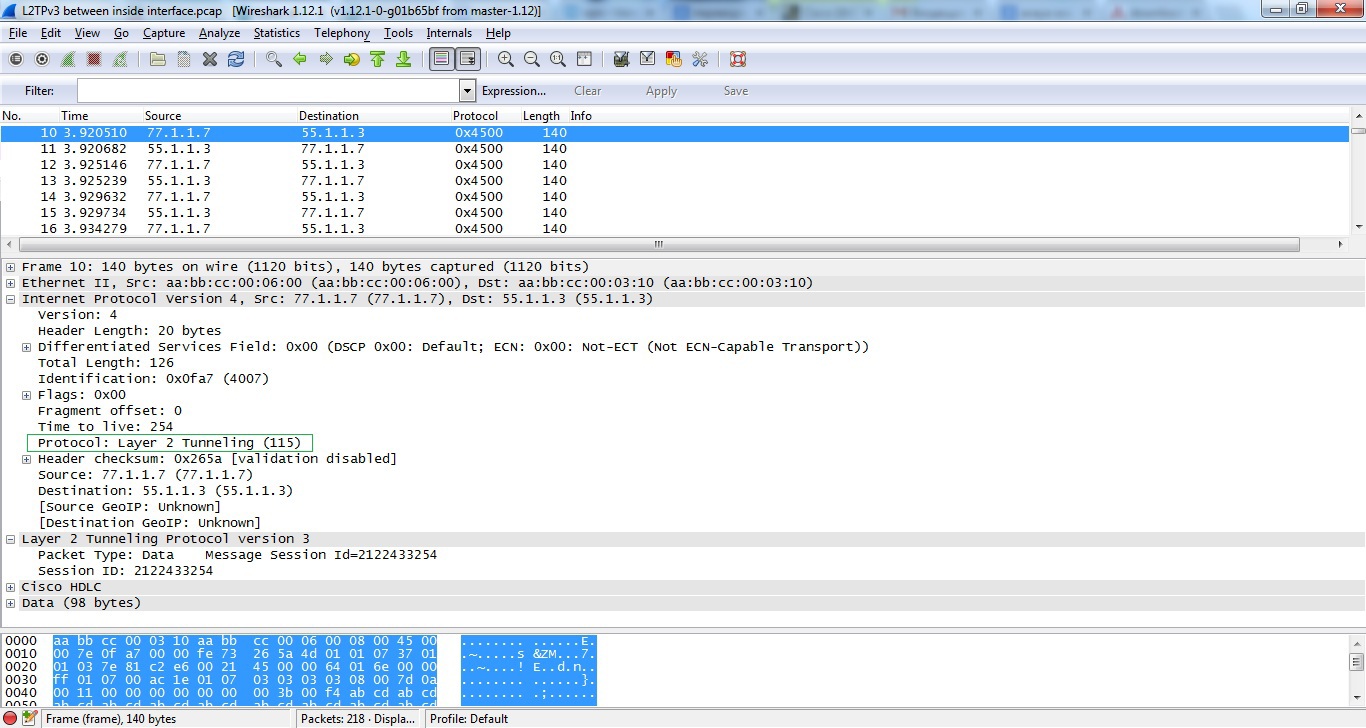1366x728 pixels.
Task: Select the Time to live: 254 line
Action: pyautogui.click(x=105, y=427)
